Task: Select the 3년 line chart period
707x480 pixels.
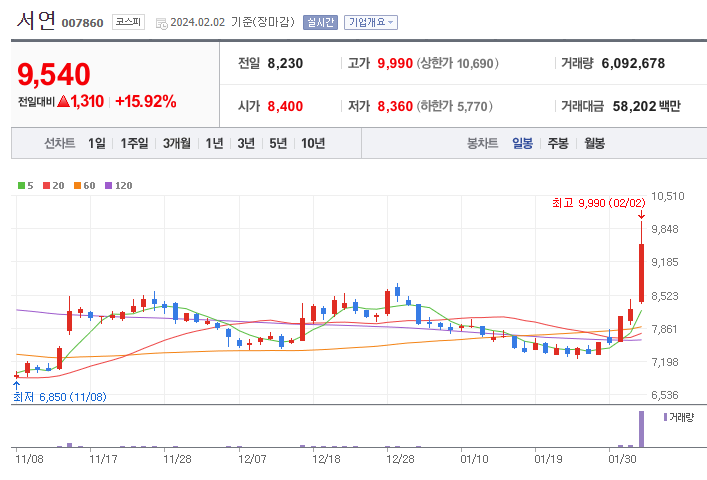Action: point(246,143)
